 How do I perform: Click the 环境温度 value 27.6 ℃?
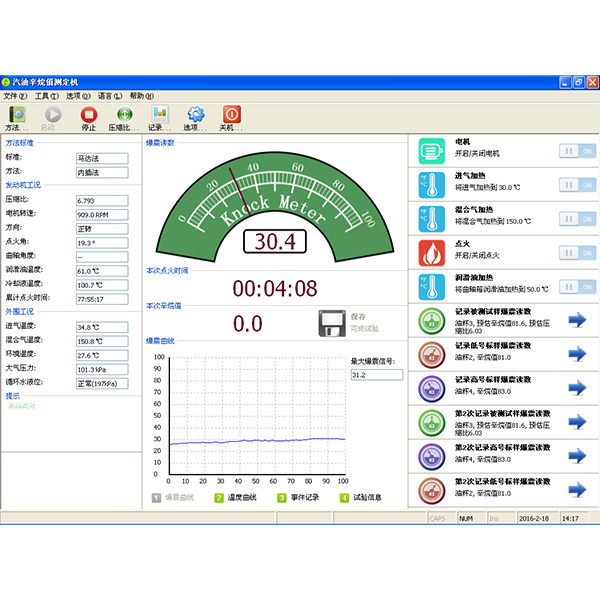pyautogui.click(x=102, y=355)
